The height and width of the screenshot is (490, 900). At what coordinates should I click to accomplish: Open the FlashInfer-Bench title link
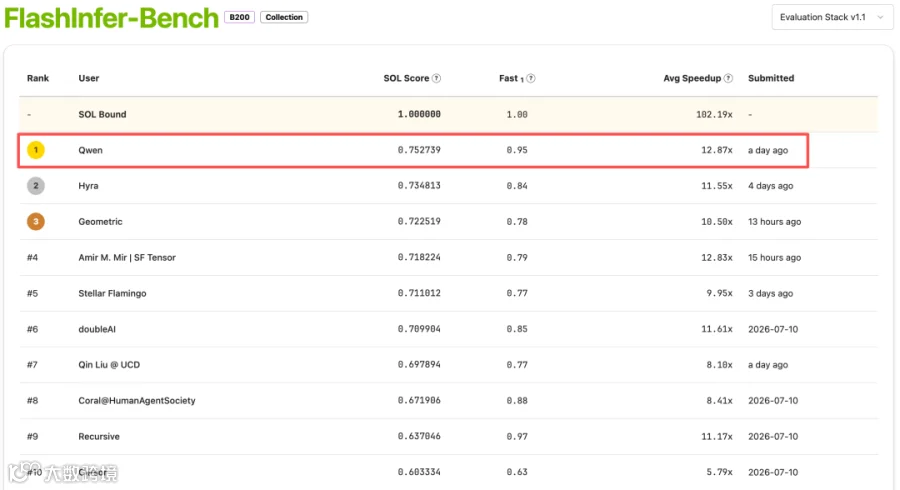[111, 18]
